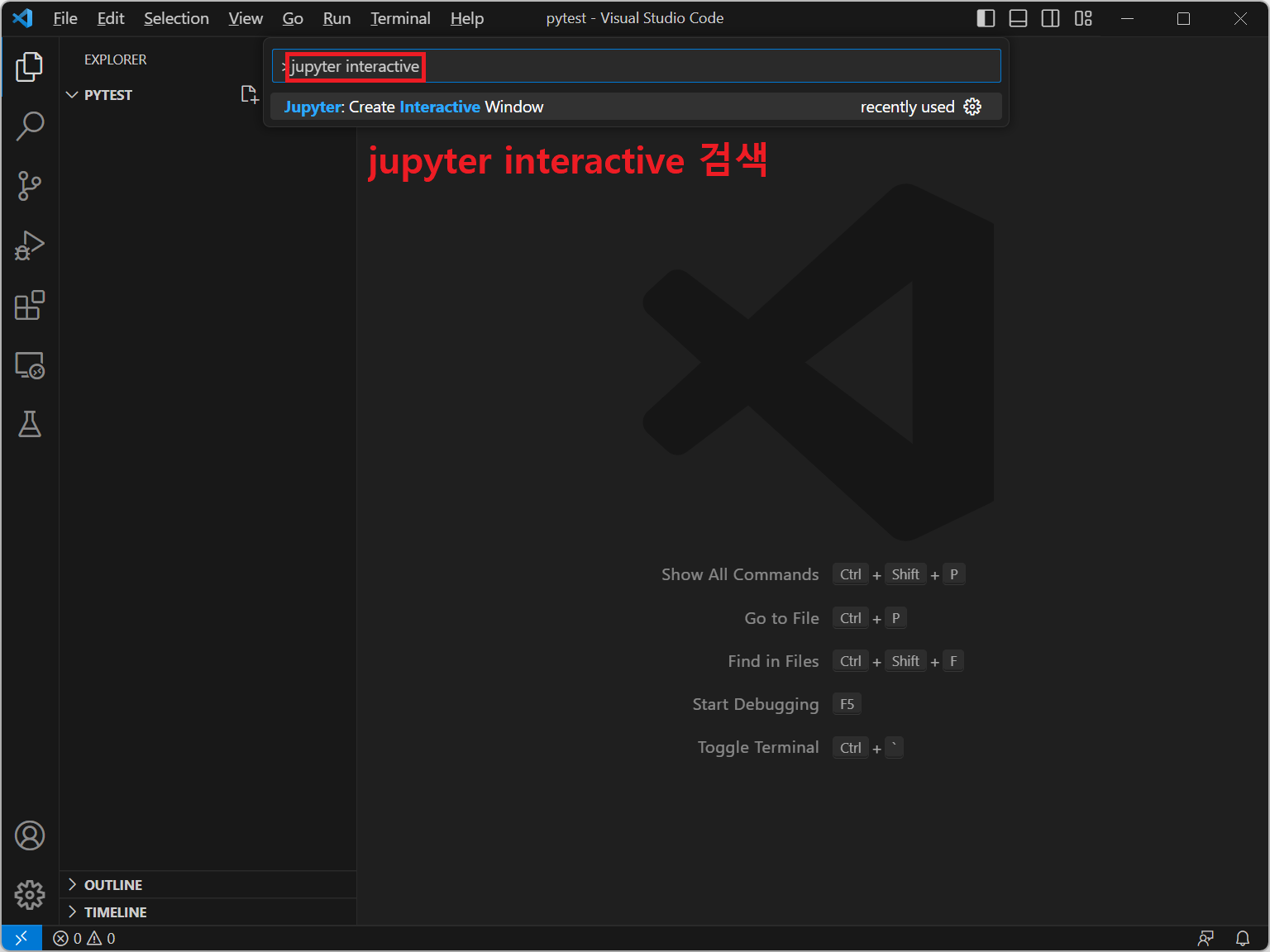Open the Terminal menu
Screen dimensions: 1270x952
click(x=400, y=18)
